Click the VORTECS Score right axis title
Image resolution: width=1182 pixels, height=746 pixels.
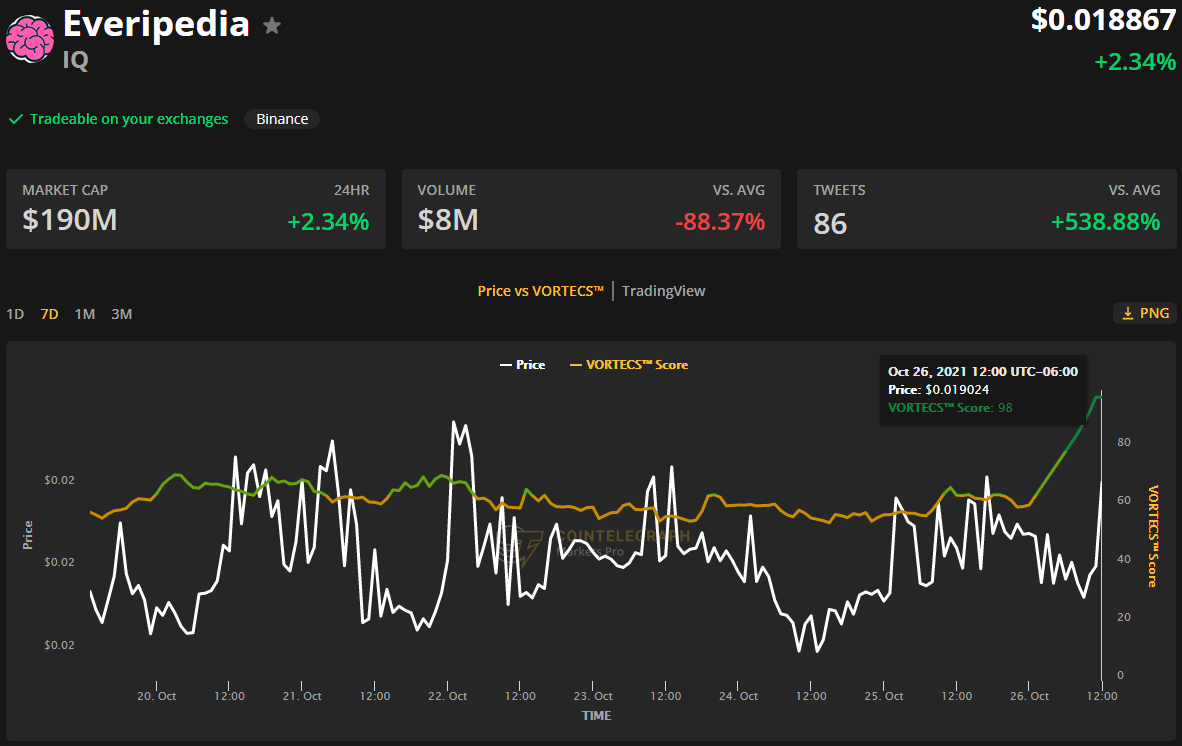pos(1153,536)
